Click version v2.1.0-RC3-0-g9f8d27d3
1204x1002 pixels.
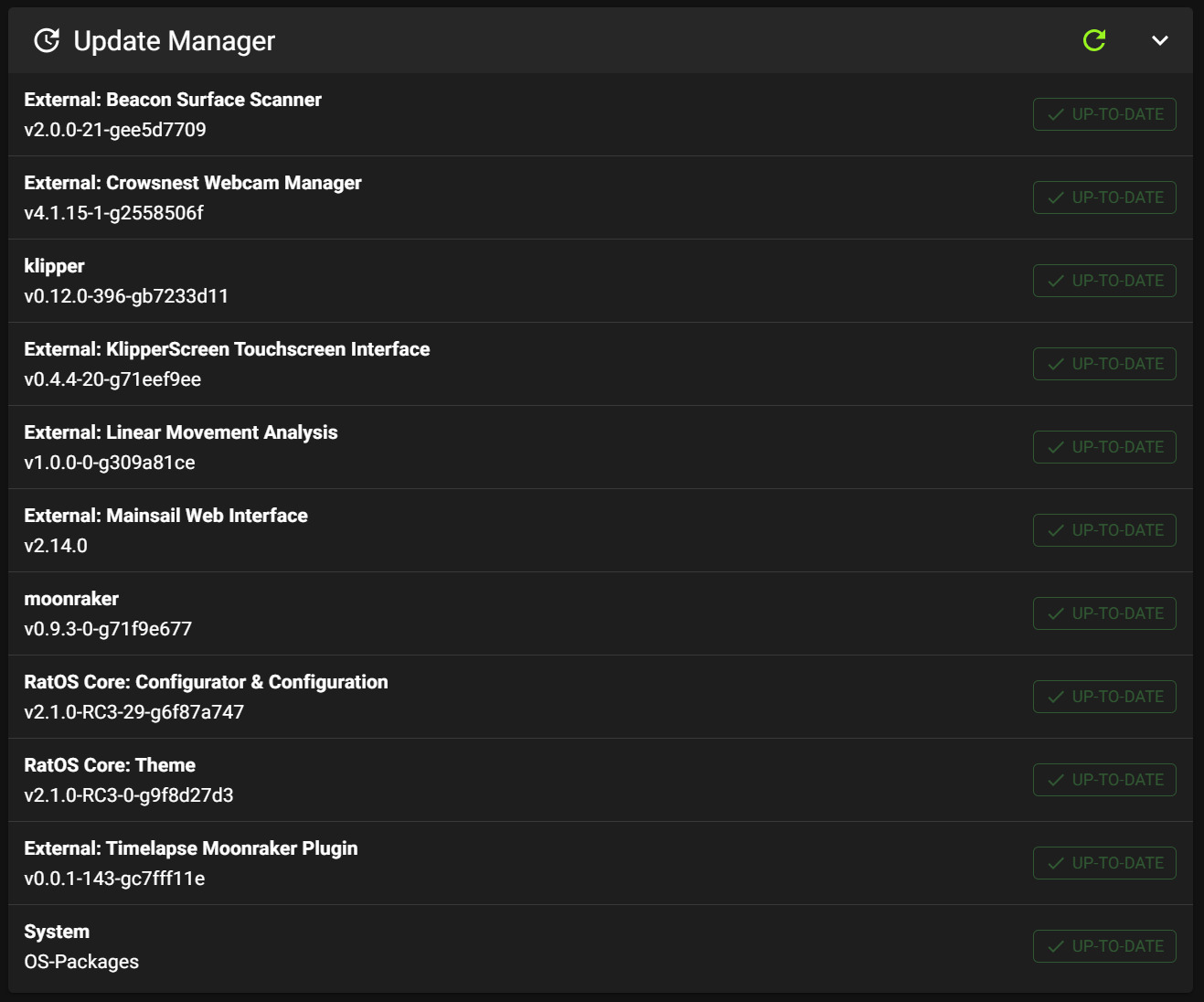tap(129, 795)
